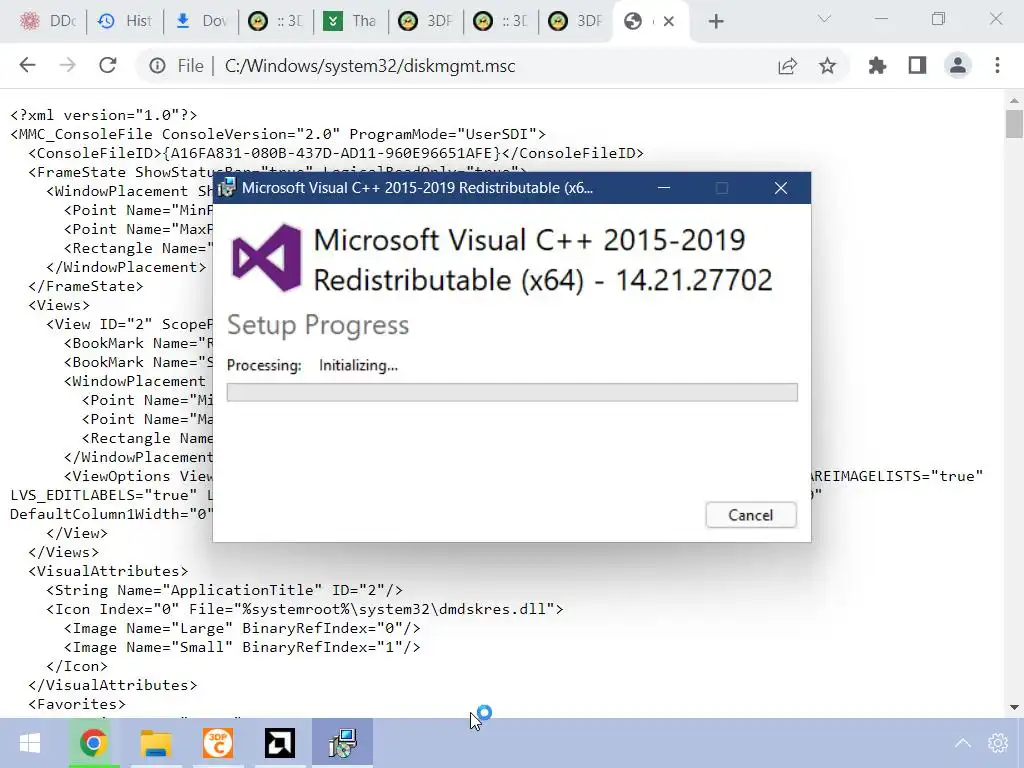Click the setup progress bar
This screenshot has height=768, width=1024.
pos(512,392)
